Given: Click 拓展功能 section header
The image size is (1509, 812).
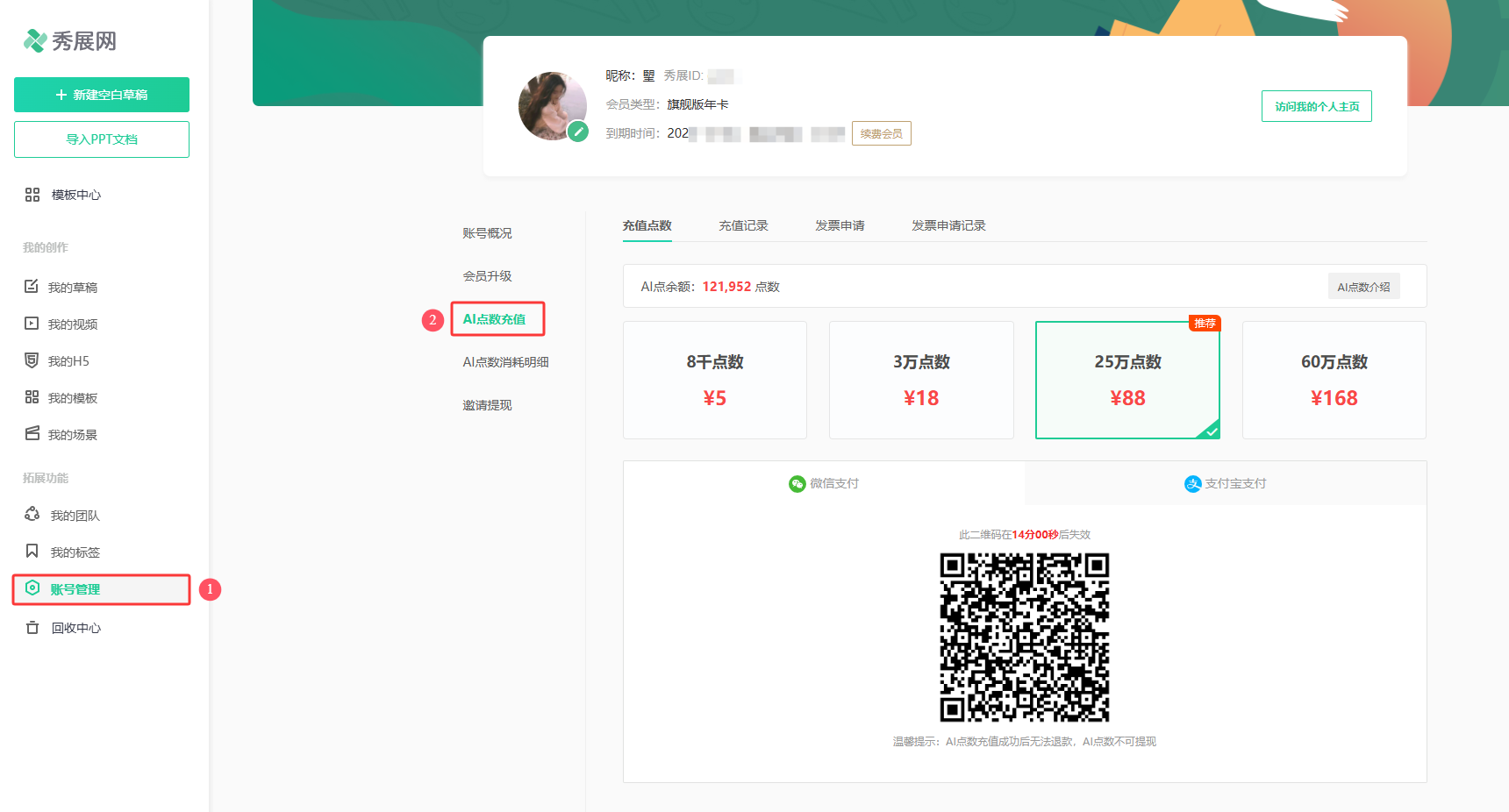Looking at the screenshot, I should [46, 478].
